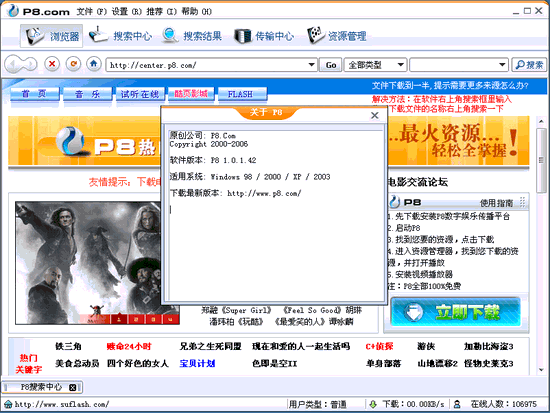Click inside the About P8 text area
The image size is (550, 413).
pyautogui.click(x=276, y=215)
